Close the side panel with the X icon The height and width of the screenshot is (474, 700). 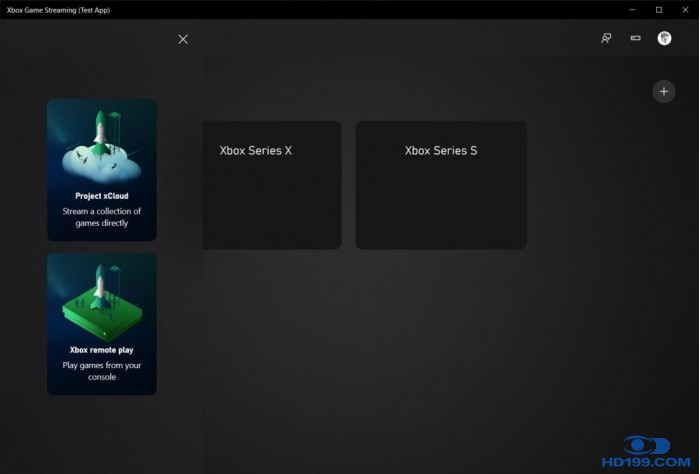pyautogui.click(x=183, y=39)
